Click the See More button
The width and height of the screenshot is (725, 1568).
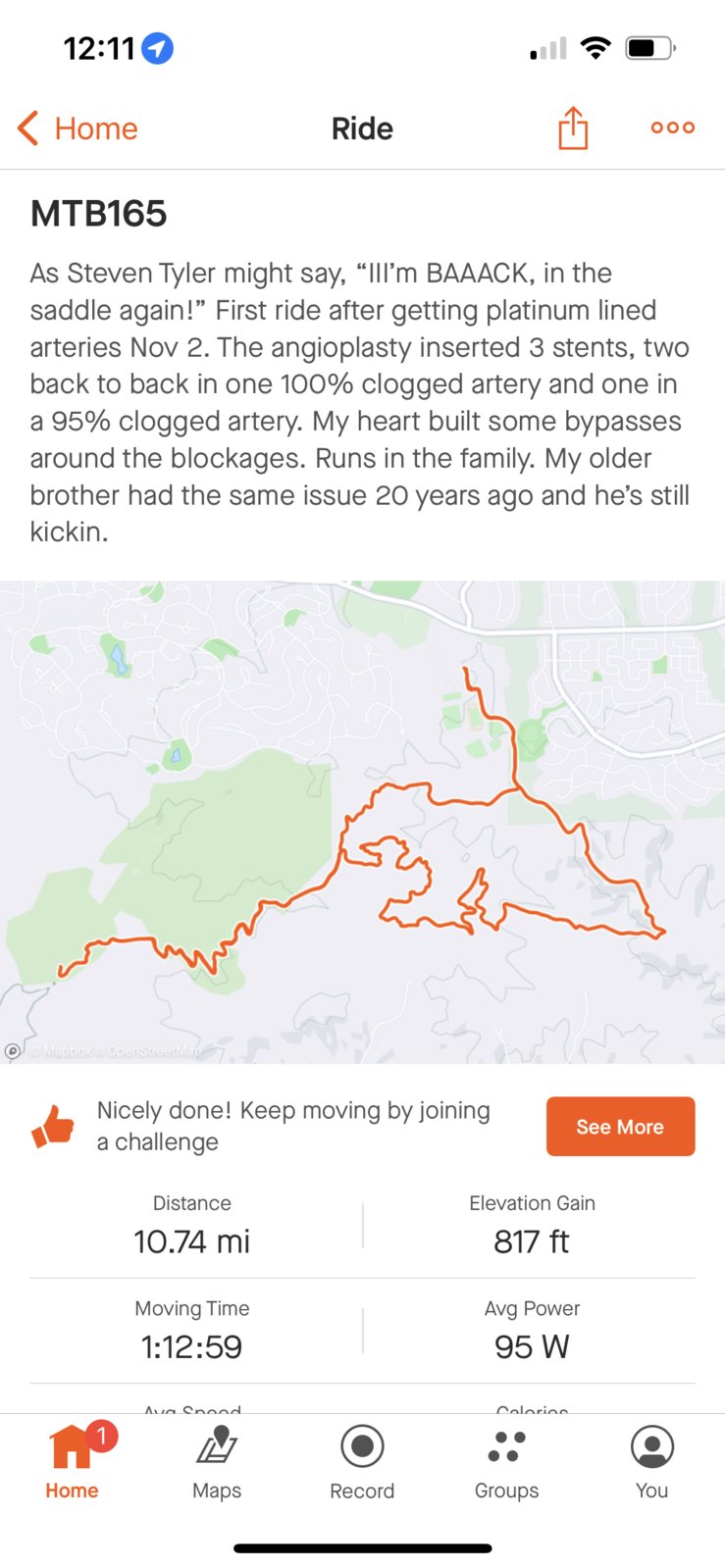pos(620,1127)
